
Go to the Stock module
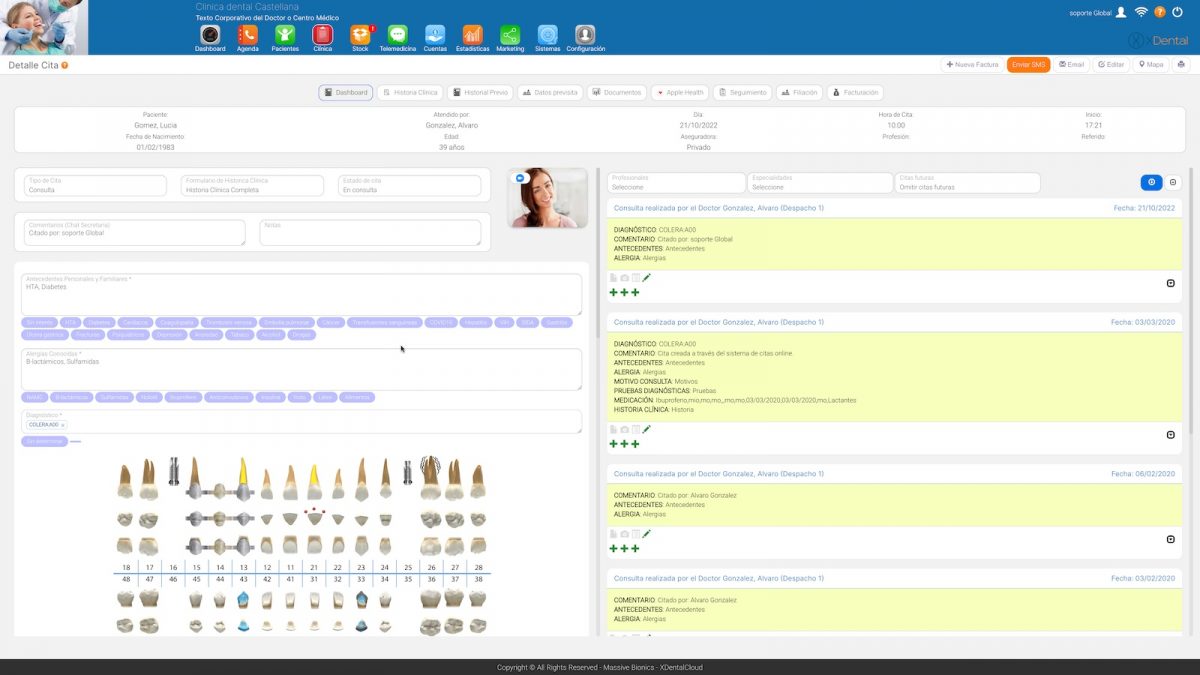click(x=360, y=36)
